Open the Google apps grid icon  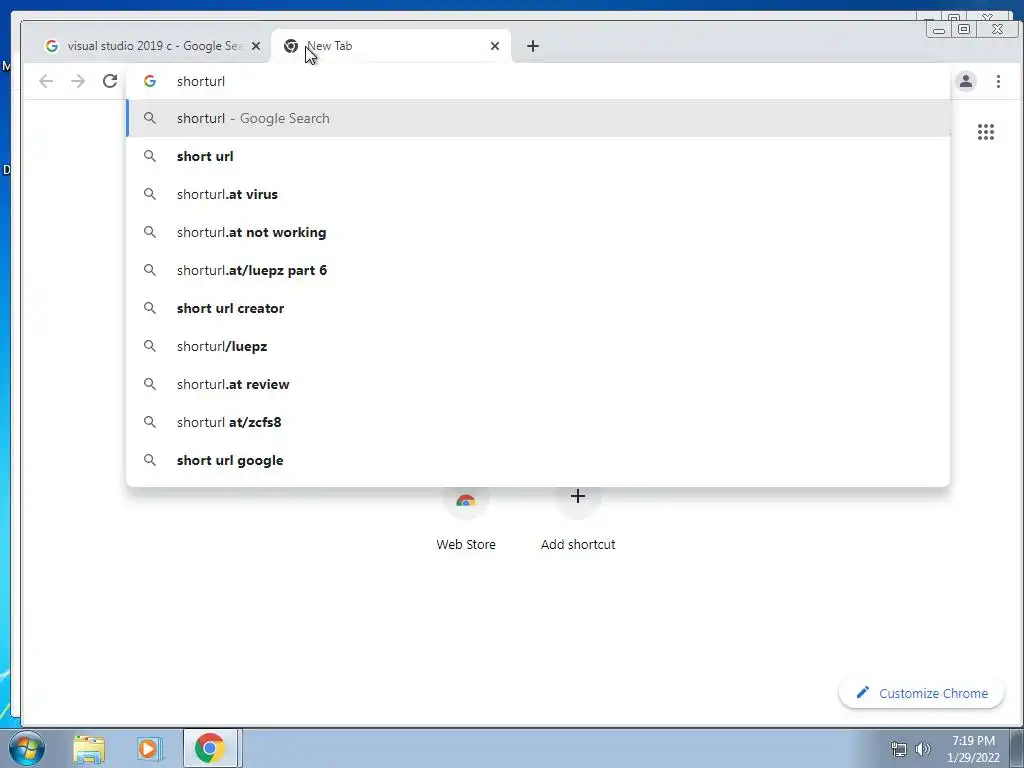[x=985, y=132]
